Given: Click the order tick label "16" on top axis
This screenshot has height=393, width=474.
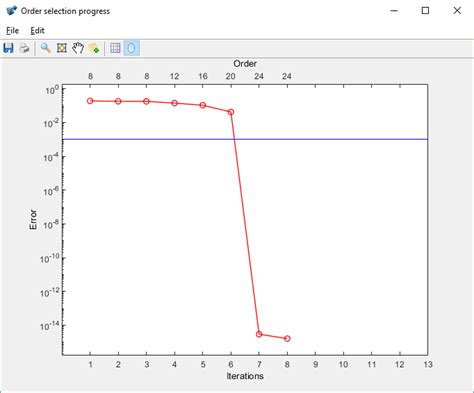Looking at the screenshot, I should [x=203, y=76].
